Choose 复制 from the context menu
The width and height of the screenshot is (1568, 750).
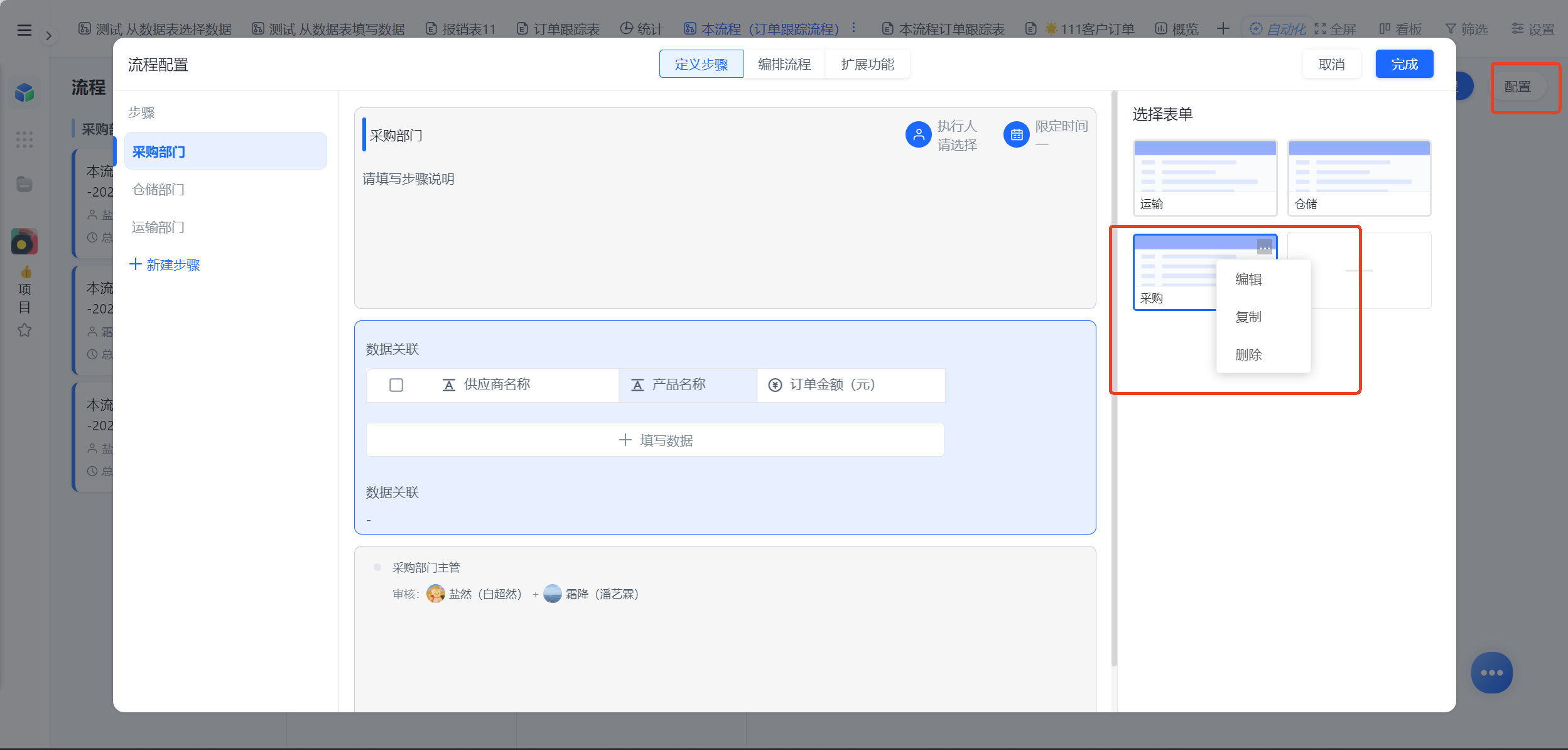(1263, 317)
